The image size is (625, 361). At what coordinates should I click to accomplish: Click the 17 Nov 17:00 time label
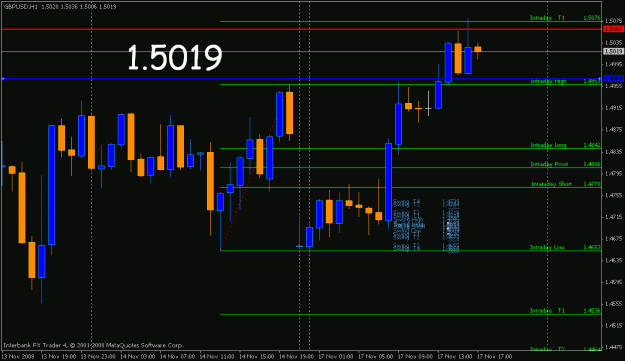coord(494,356)
